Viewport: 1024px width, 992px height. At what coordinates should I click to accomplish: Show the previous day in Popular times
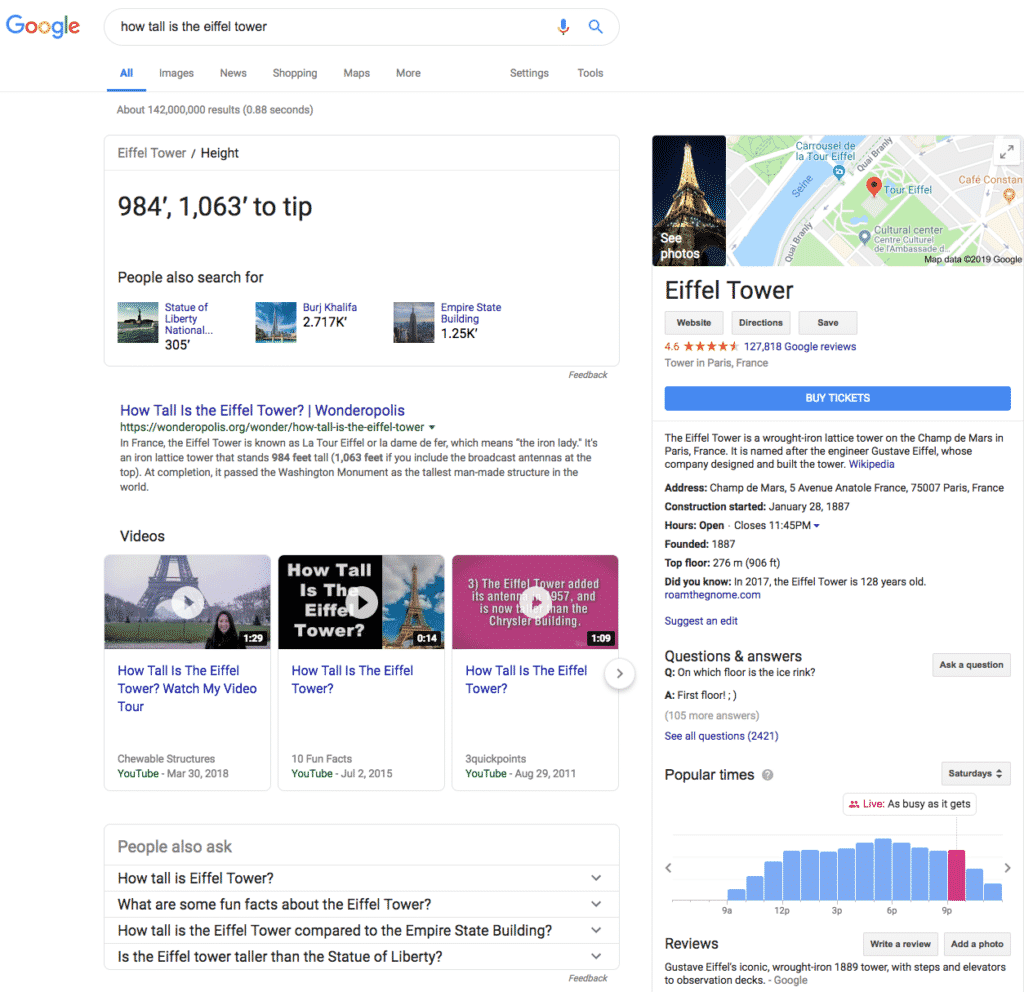point(668,868)
